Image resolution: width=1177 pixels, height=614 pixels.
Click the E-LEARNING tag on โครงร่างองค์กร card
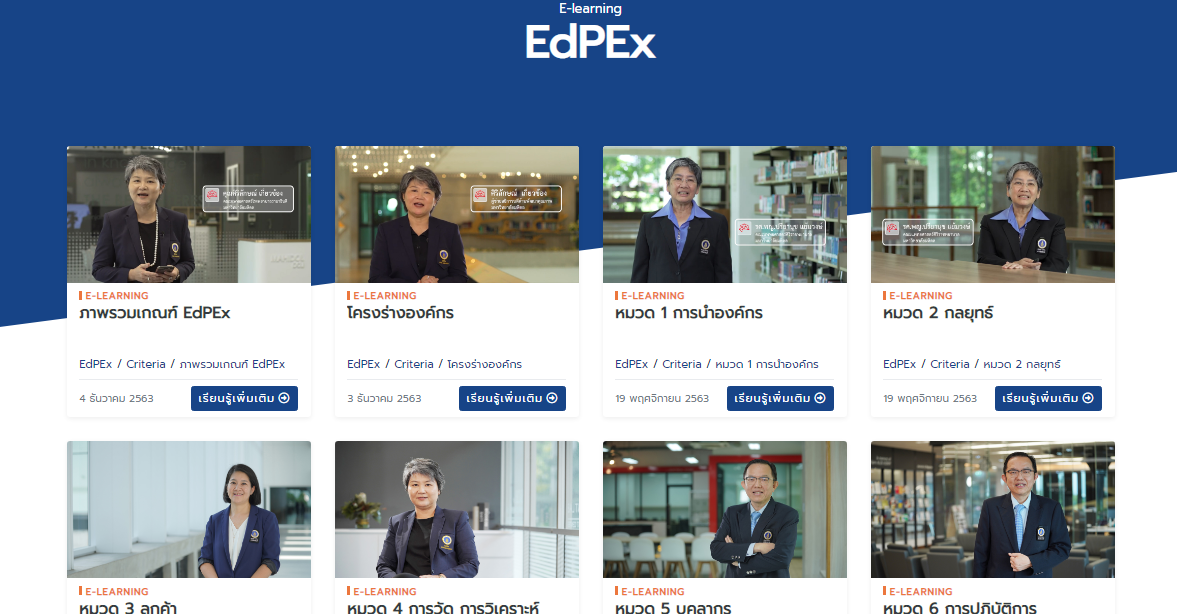click(x=384, y=296)
